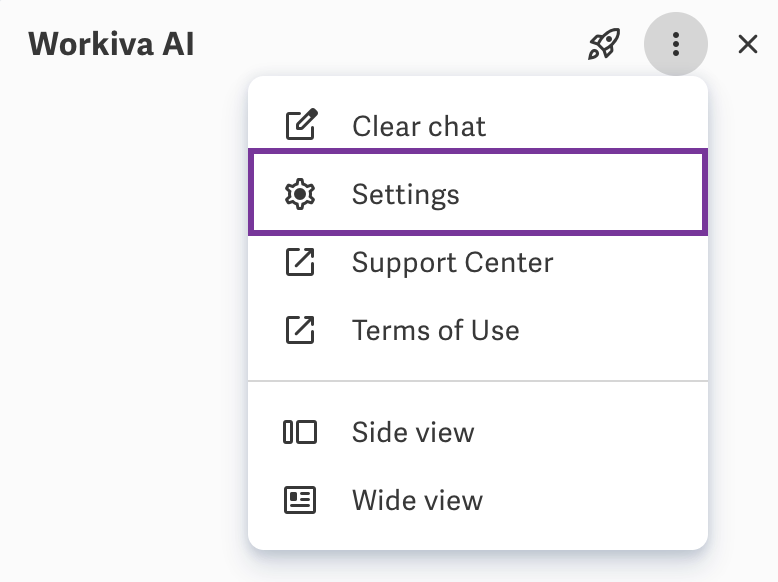
Task: Click the Wide view label text
Action: point(417,500)
